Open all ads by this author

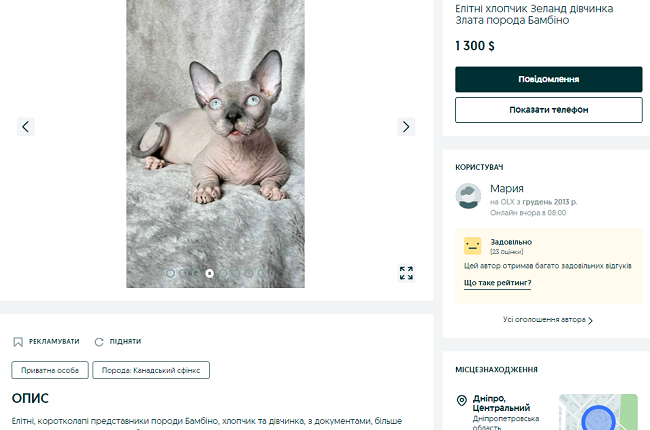point(547,320)
